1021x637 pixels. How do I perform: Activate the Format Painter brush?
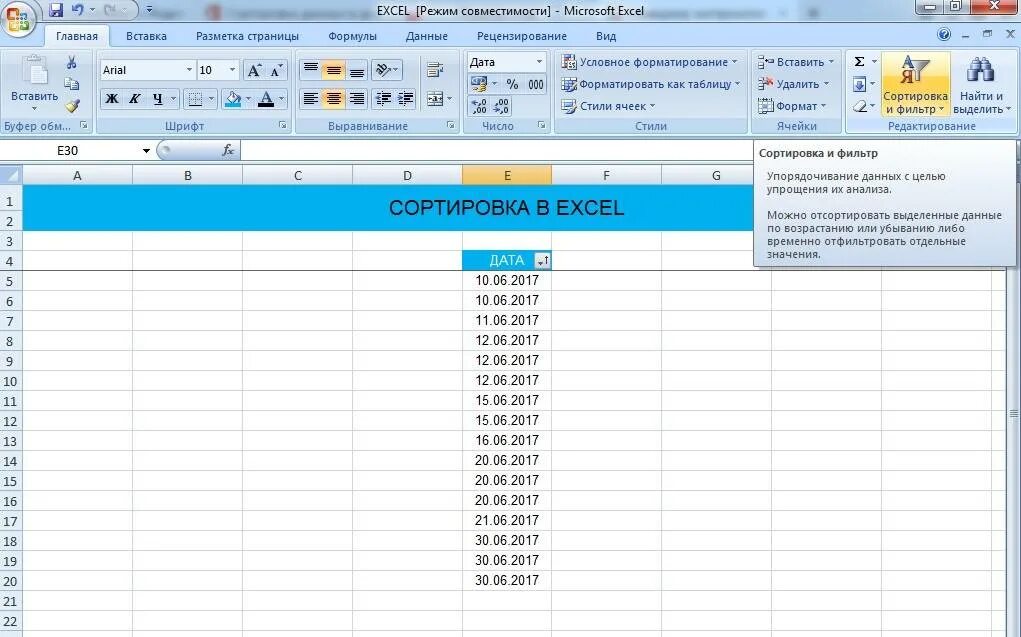[72, 106]
